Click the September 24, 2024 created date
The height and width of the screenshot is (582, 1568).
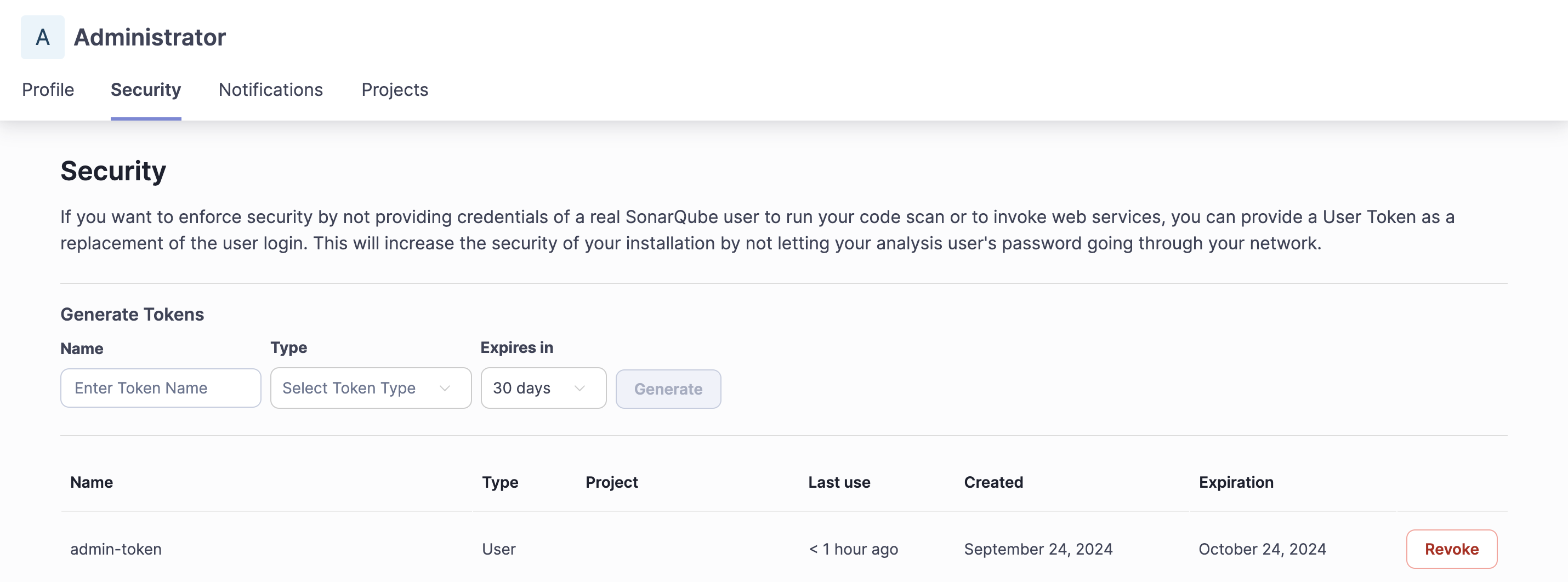(x=1038, y=549)
